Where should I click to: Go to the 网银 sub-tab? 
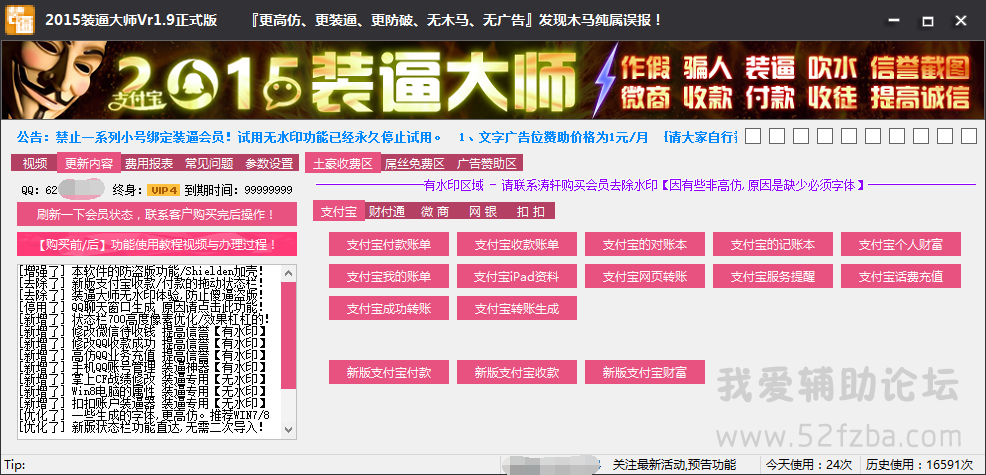point(483,211)
